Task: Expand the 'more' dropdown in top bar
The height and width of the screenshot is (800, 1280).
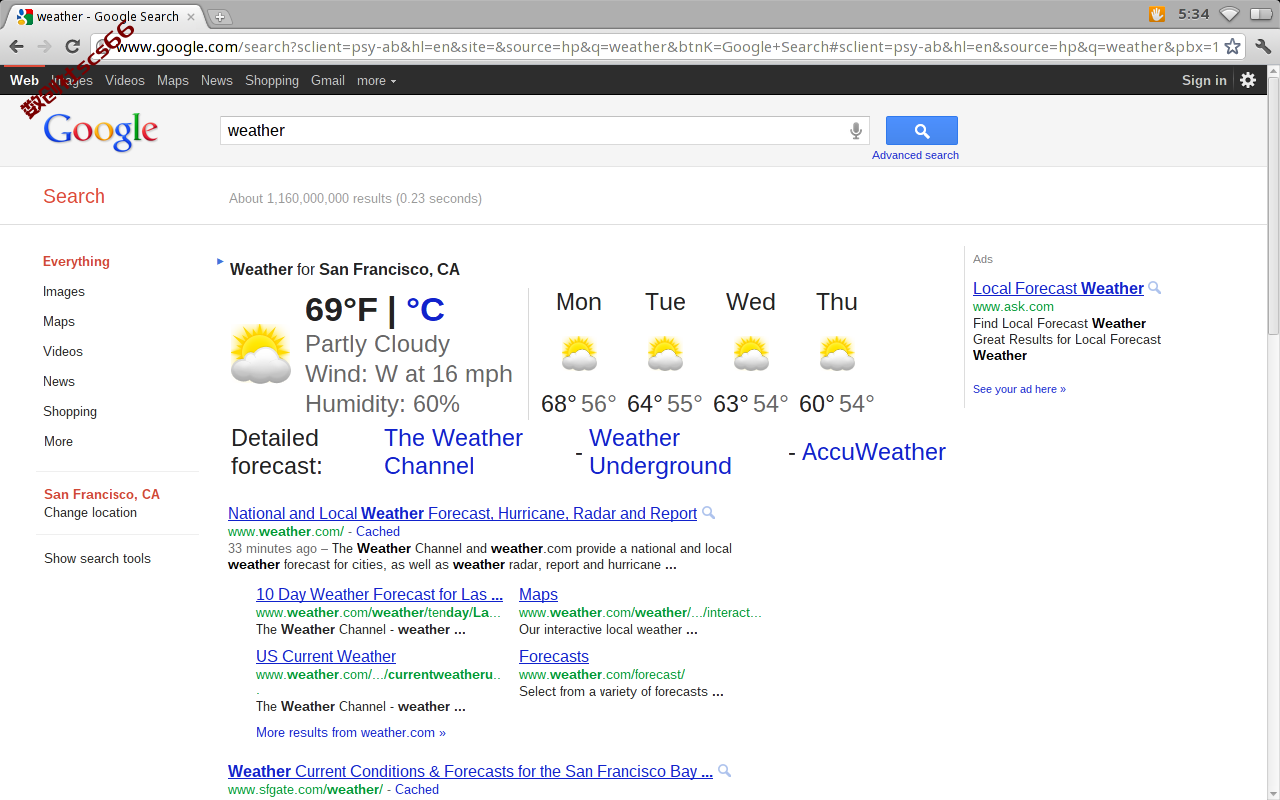Action: [x=376, y=80]
